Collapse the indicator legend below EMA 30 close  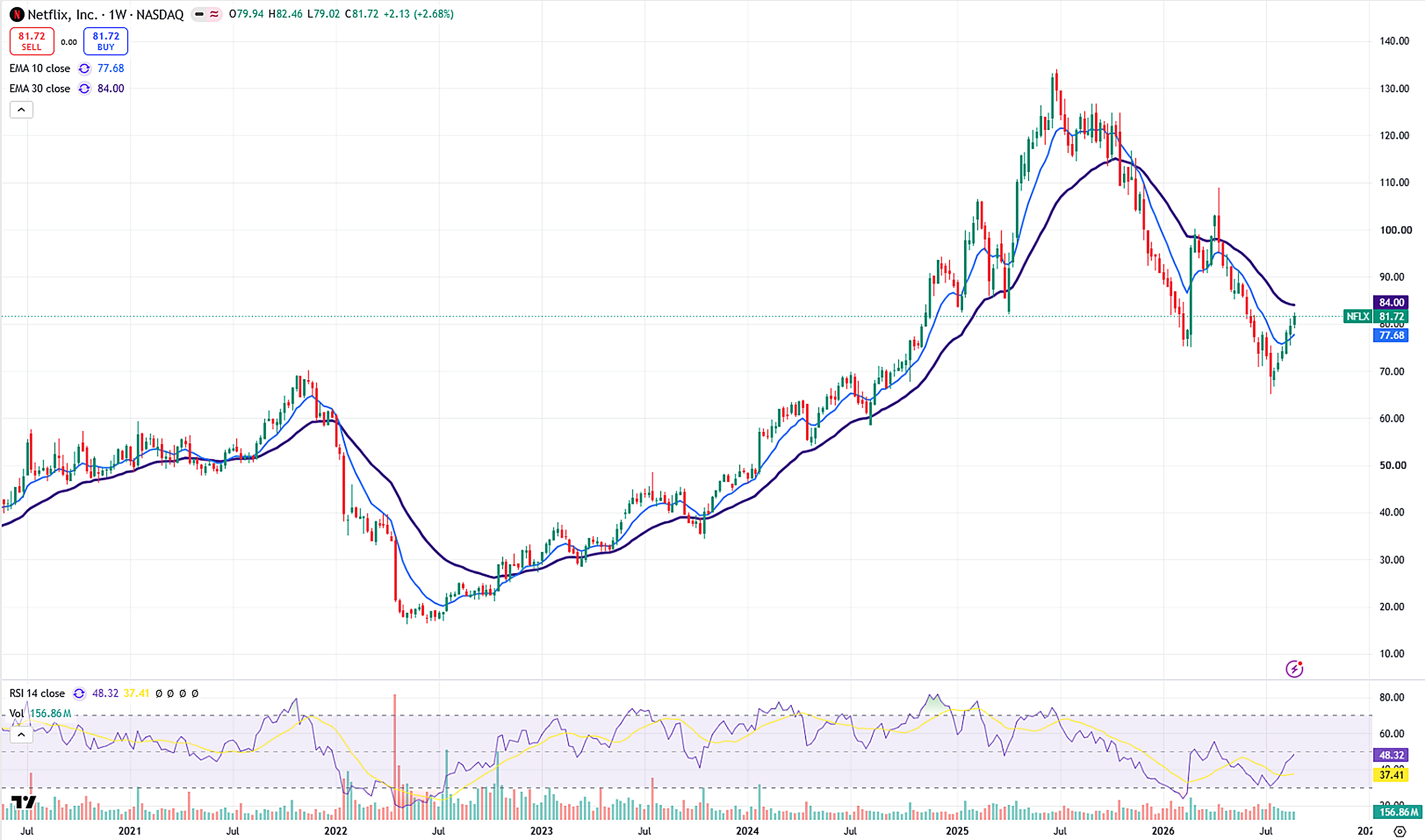click(x=22, y=110)
